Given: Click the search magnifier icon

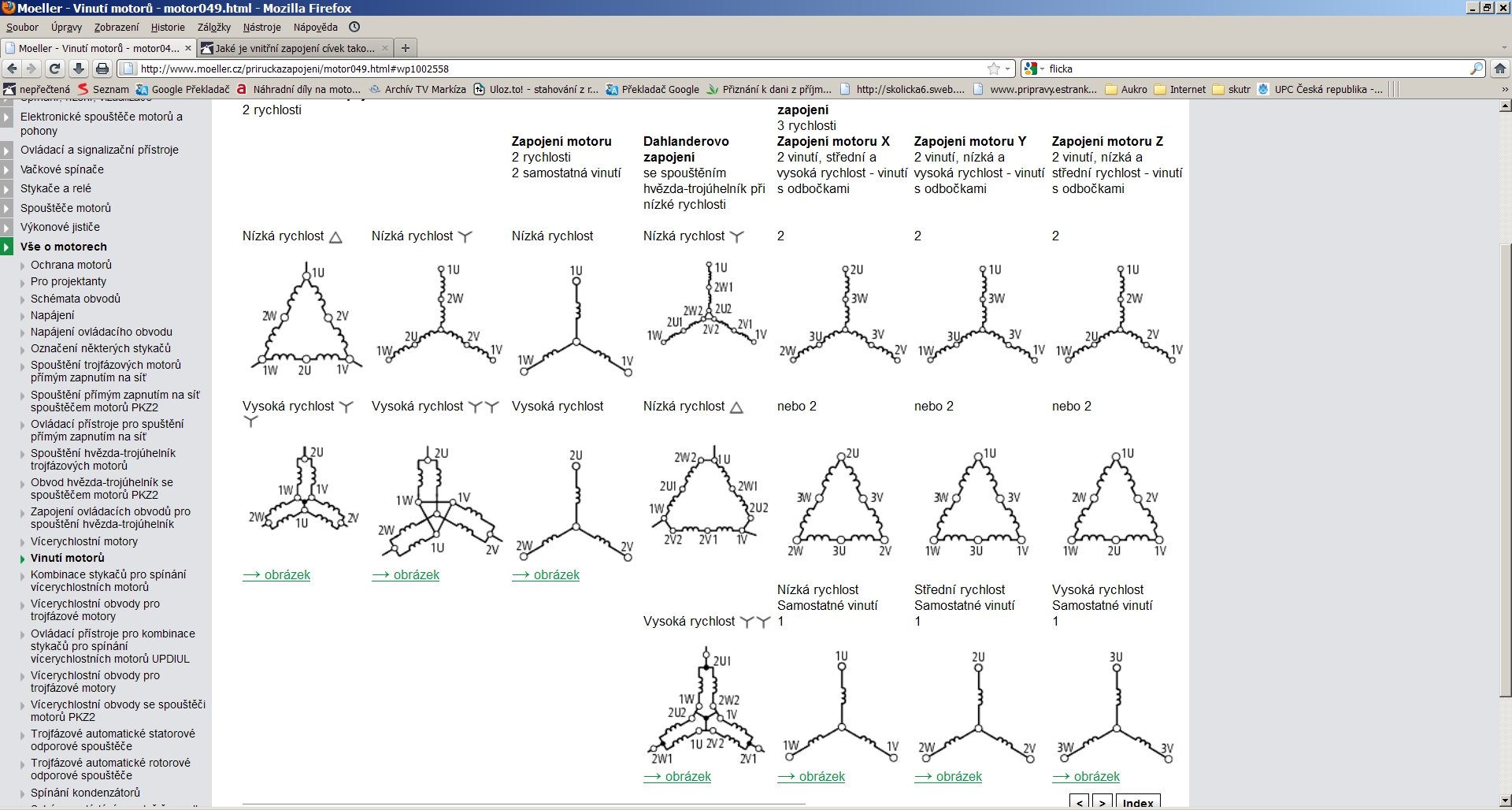Looking at the screenshot, I should click(x=1477, y=69).
